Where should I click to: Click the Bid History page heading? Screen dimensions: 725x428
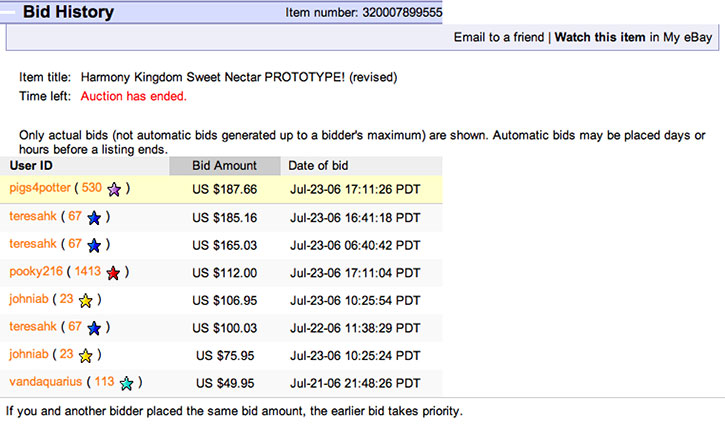click(68, 12)
